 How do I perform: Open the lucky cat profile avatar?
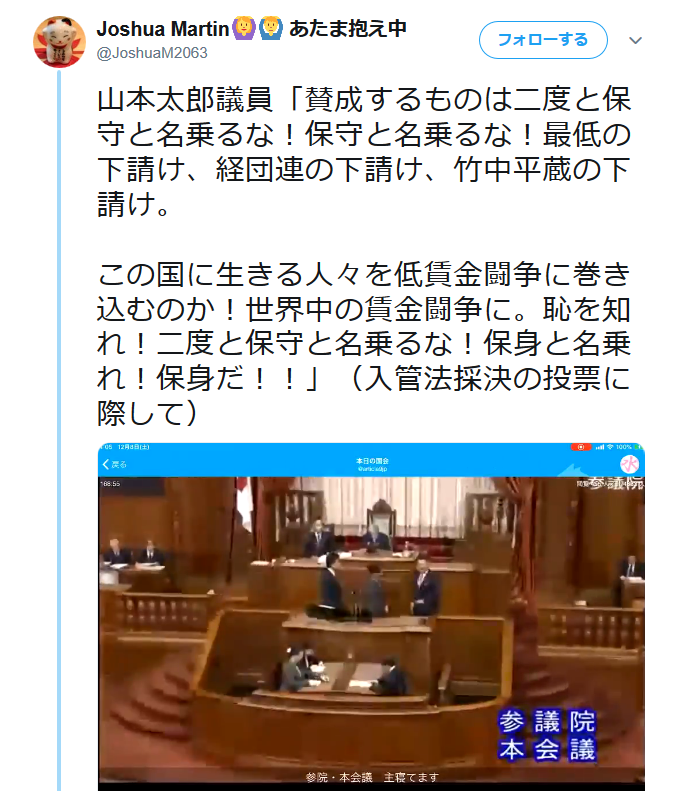click(60, 41)
